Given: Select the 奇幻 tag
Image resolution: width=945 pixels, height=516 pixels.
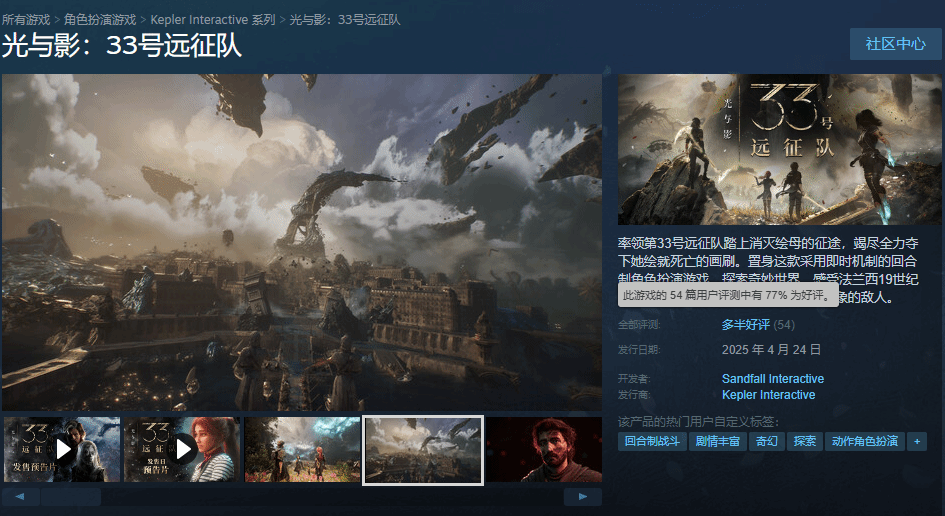Looking at the screenshot, I should coord(767,441).
